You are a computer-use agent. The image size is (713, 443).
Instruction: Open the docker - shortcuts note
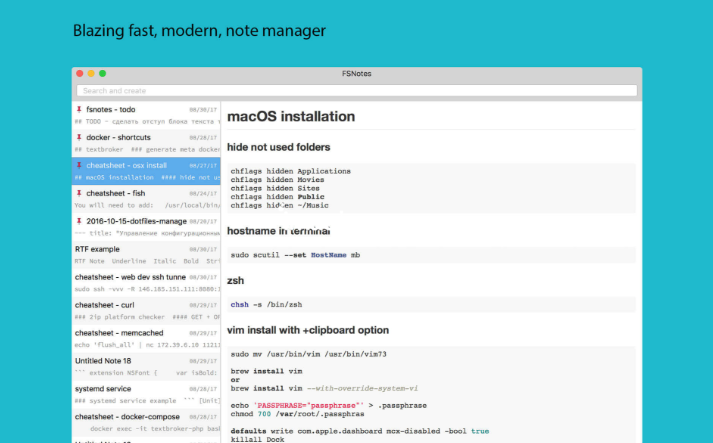(x=146, y=143)
